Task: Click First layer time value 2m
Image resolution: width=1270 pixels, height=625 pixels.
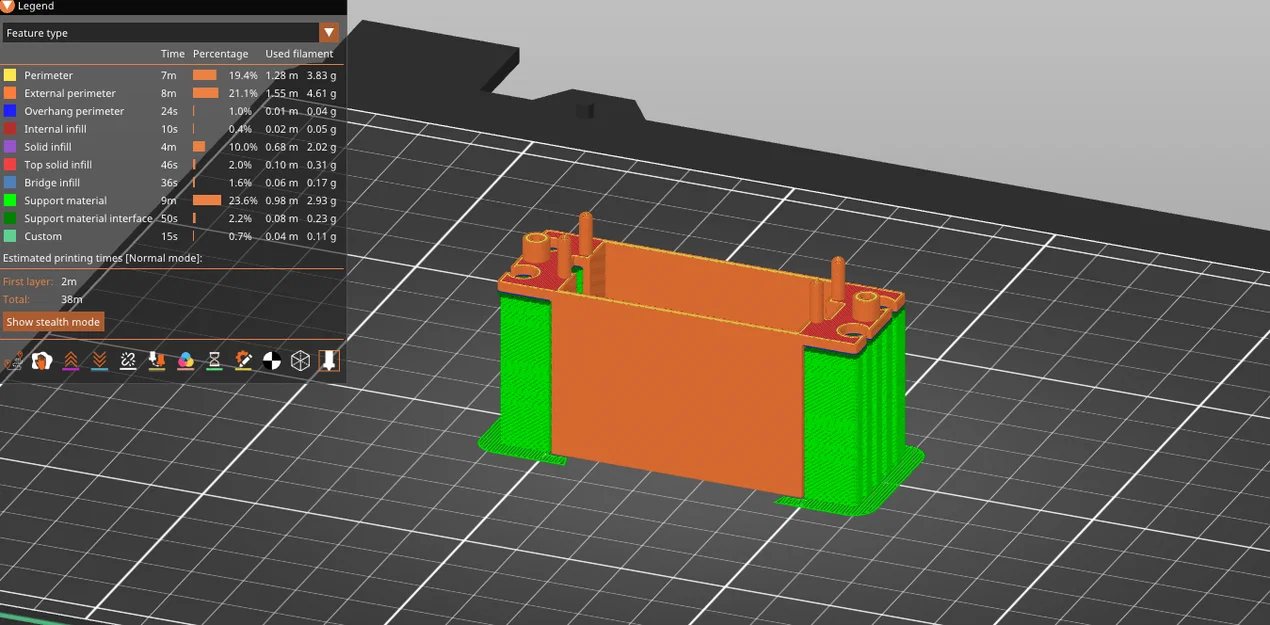Action: coord(68,282)
